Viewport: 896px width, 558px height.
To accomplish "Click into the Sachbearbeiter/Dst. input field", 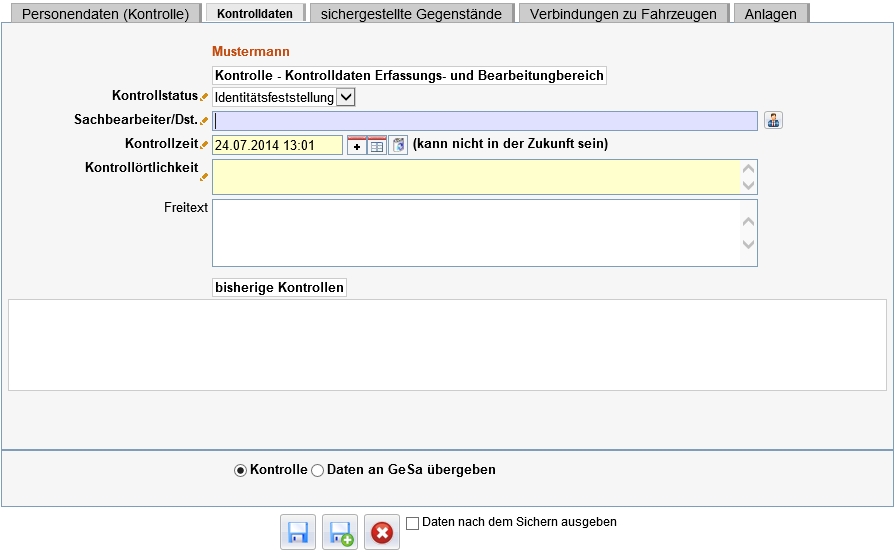I will pos(485,121).
